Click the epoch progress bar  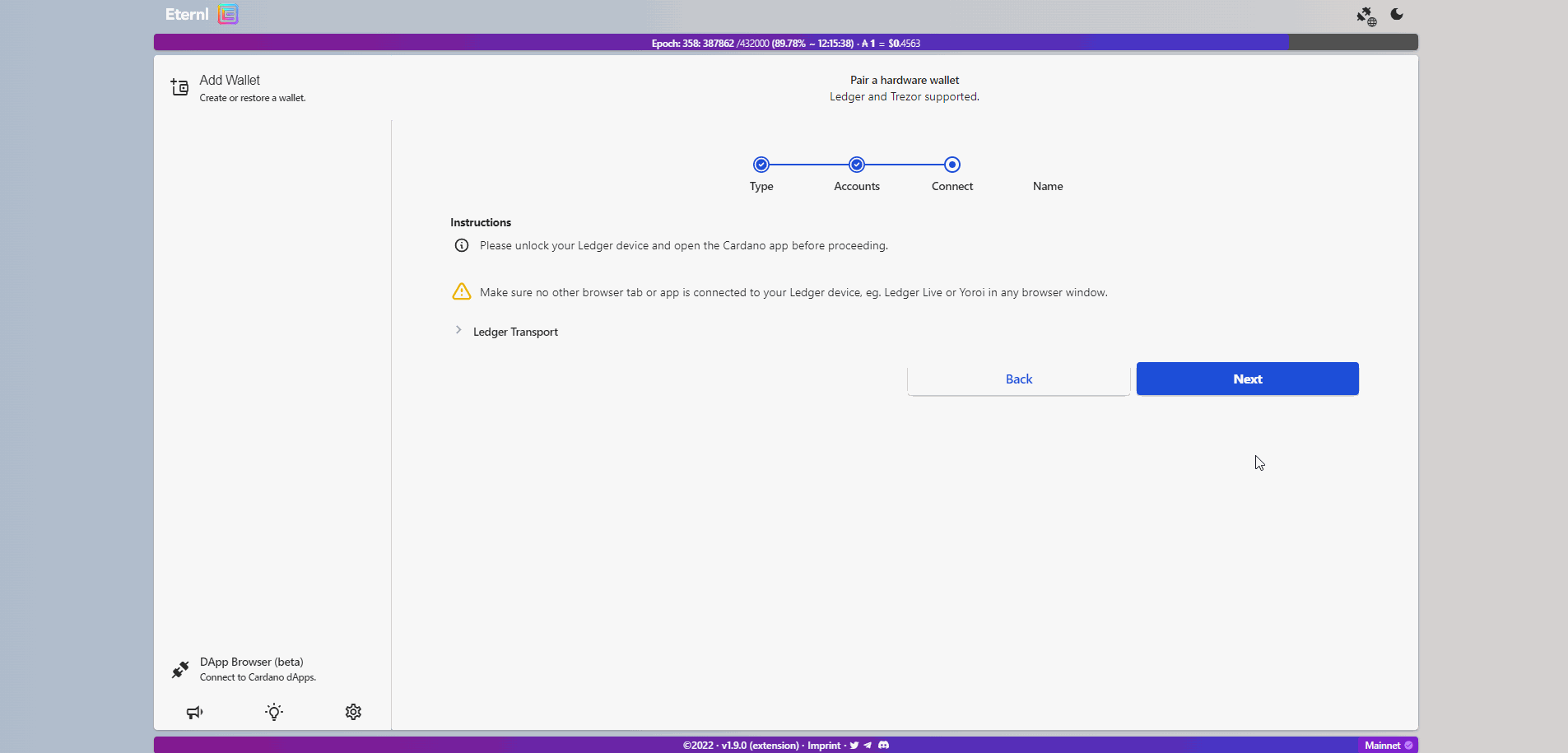[x=786, y=43]
